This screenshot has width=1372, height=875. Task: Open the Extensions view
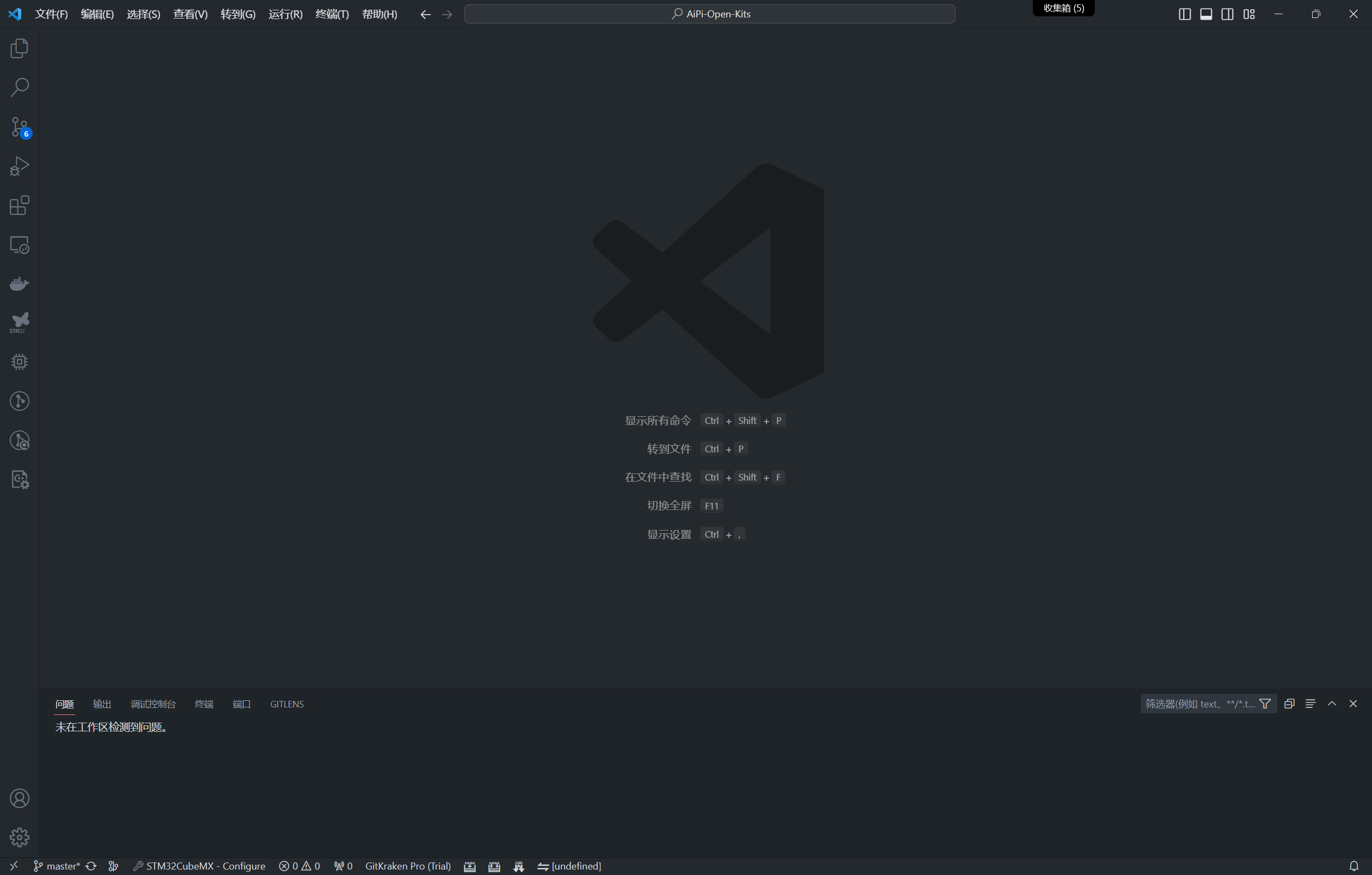[20, 205]
